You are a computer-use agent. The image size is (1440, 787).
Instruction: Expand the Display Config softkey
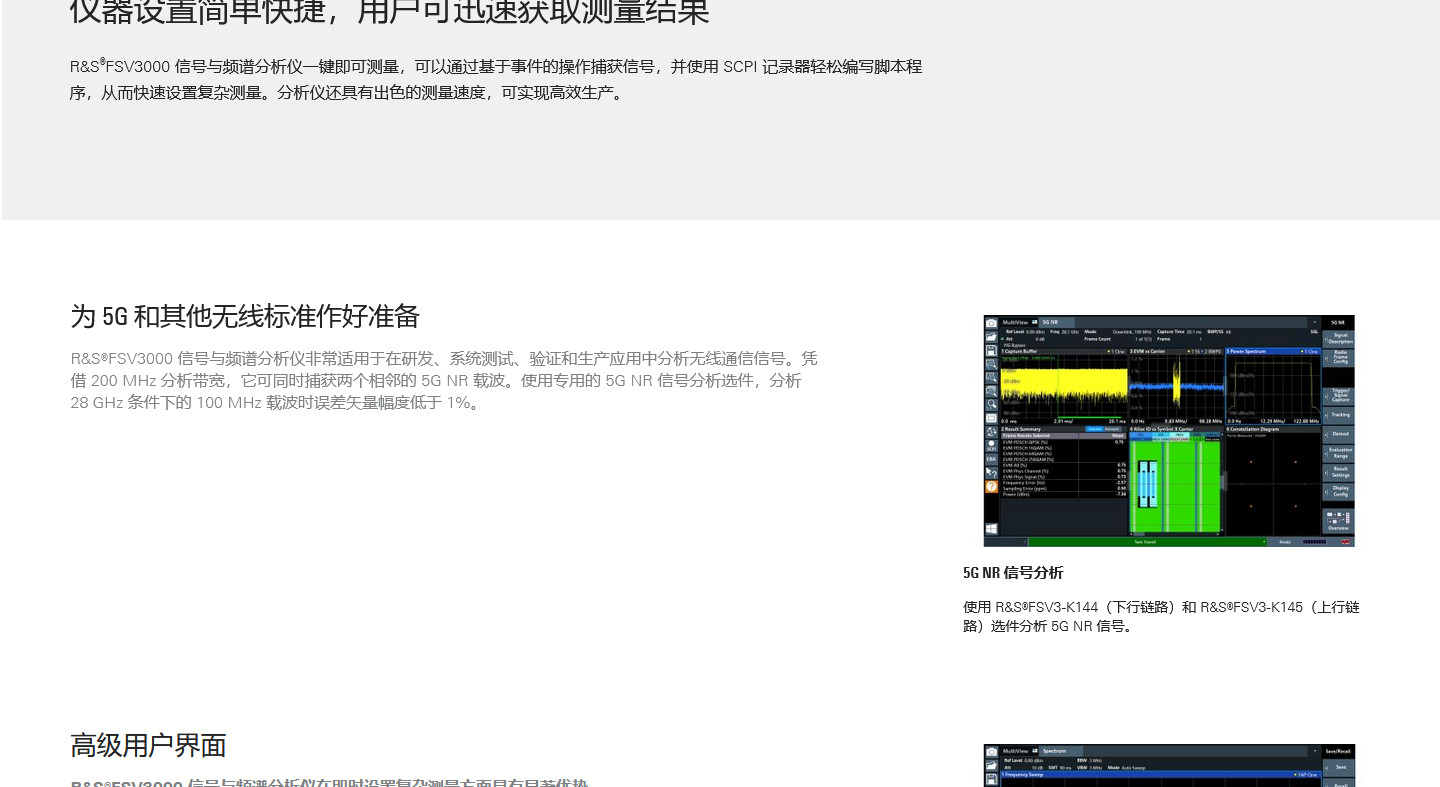1339,491
